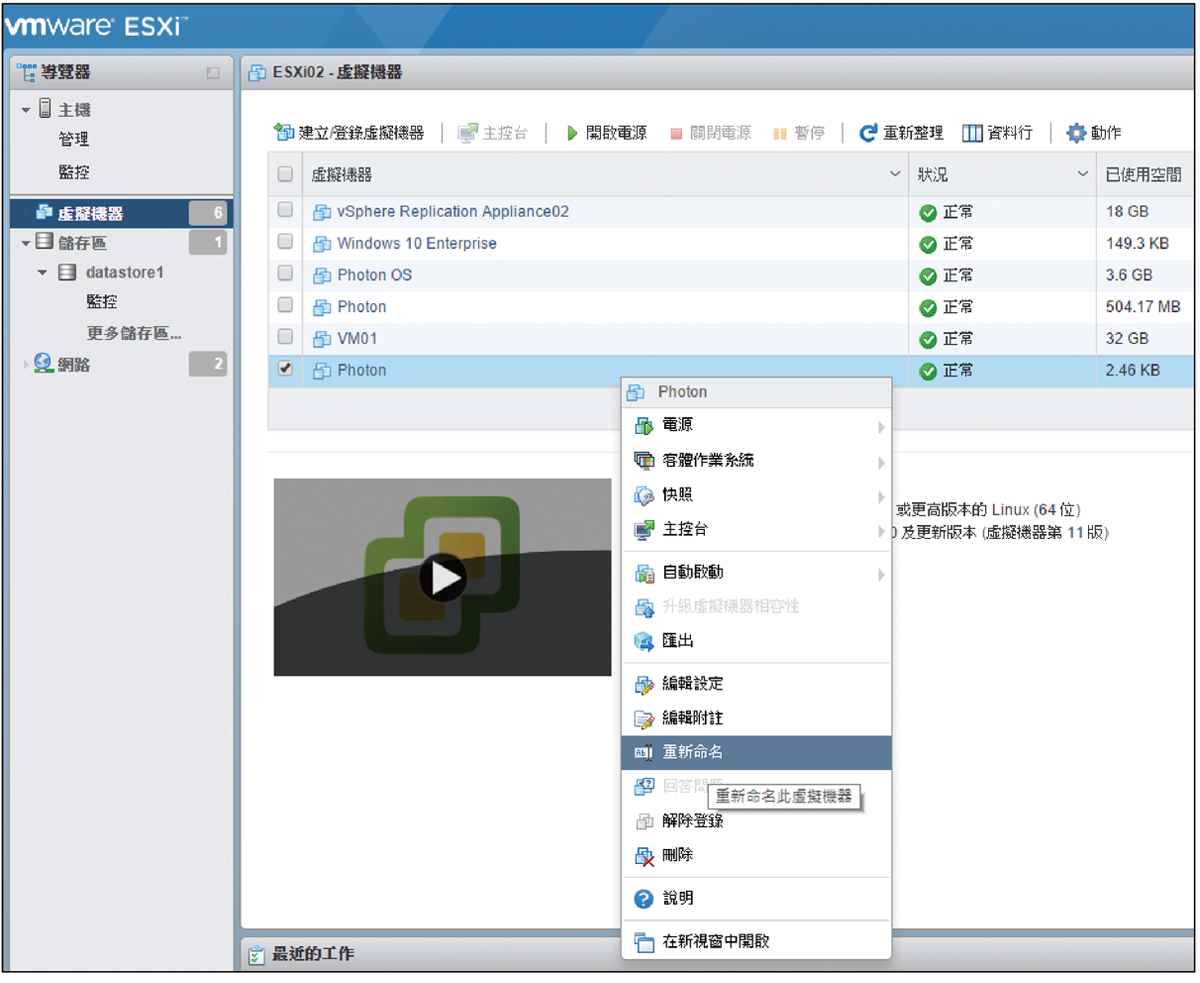The height and width of the screenshot is (983, 1200).
Task: Open the Status (狀況) column dropdown arrow
Action: (1082, 175)
